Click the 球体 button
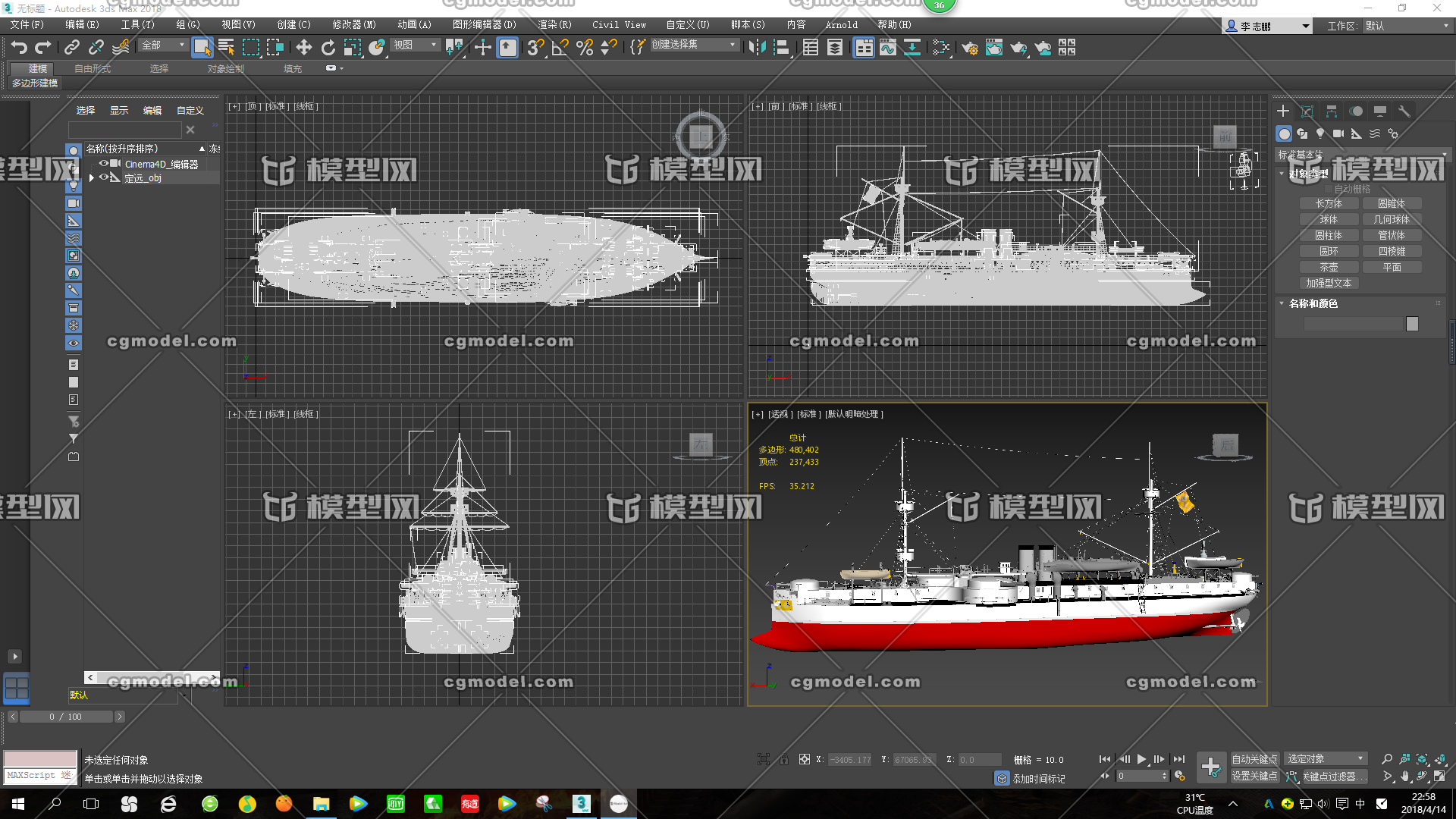1456x819 pixels. 1329,219
